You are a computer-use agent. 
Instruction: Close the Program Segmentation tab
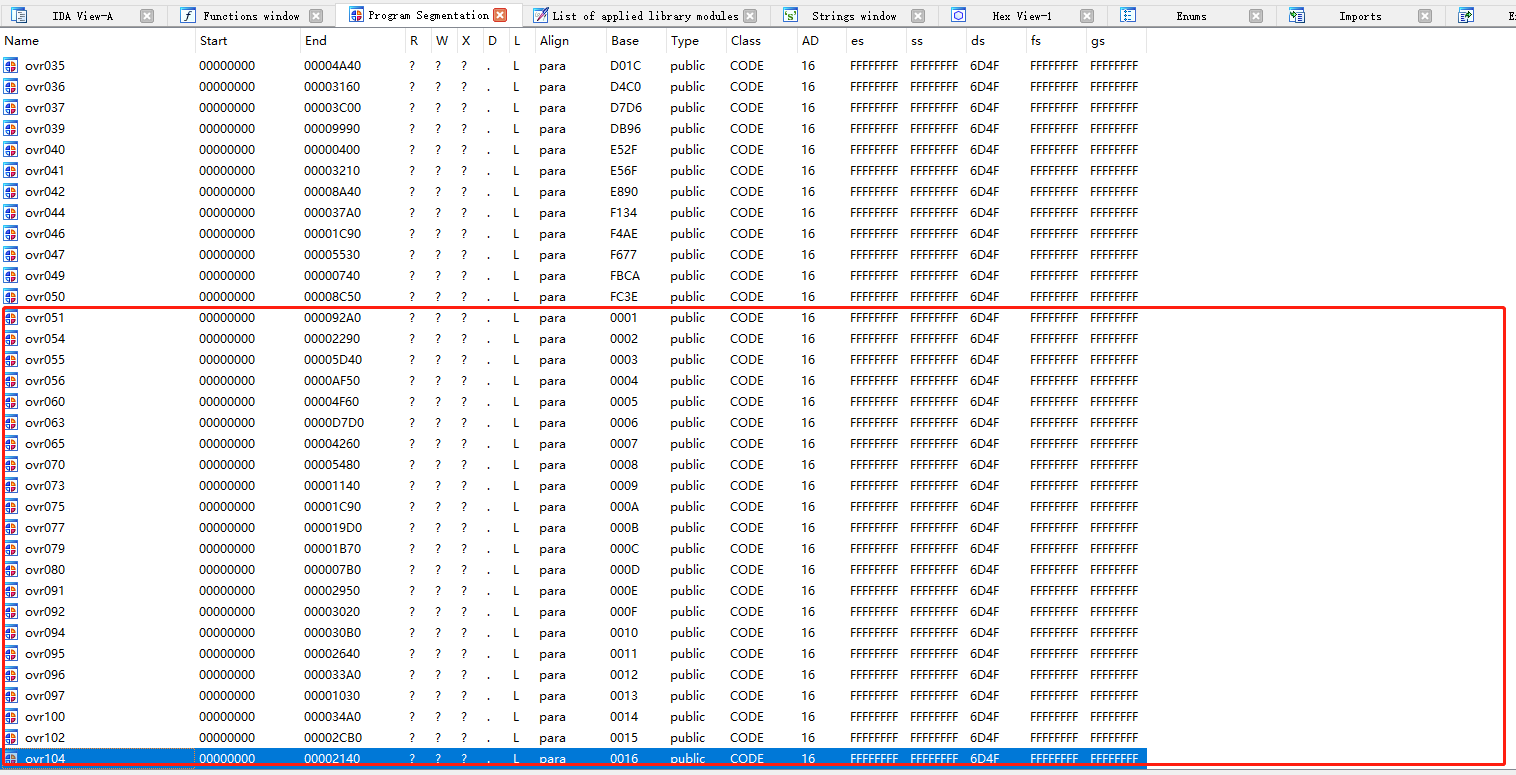501,15
